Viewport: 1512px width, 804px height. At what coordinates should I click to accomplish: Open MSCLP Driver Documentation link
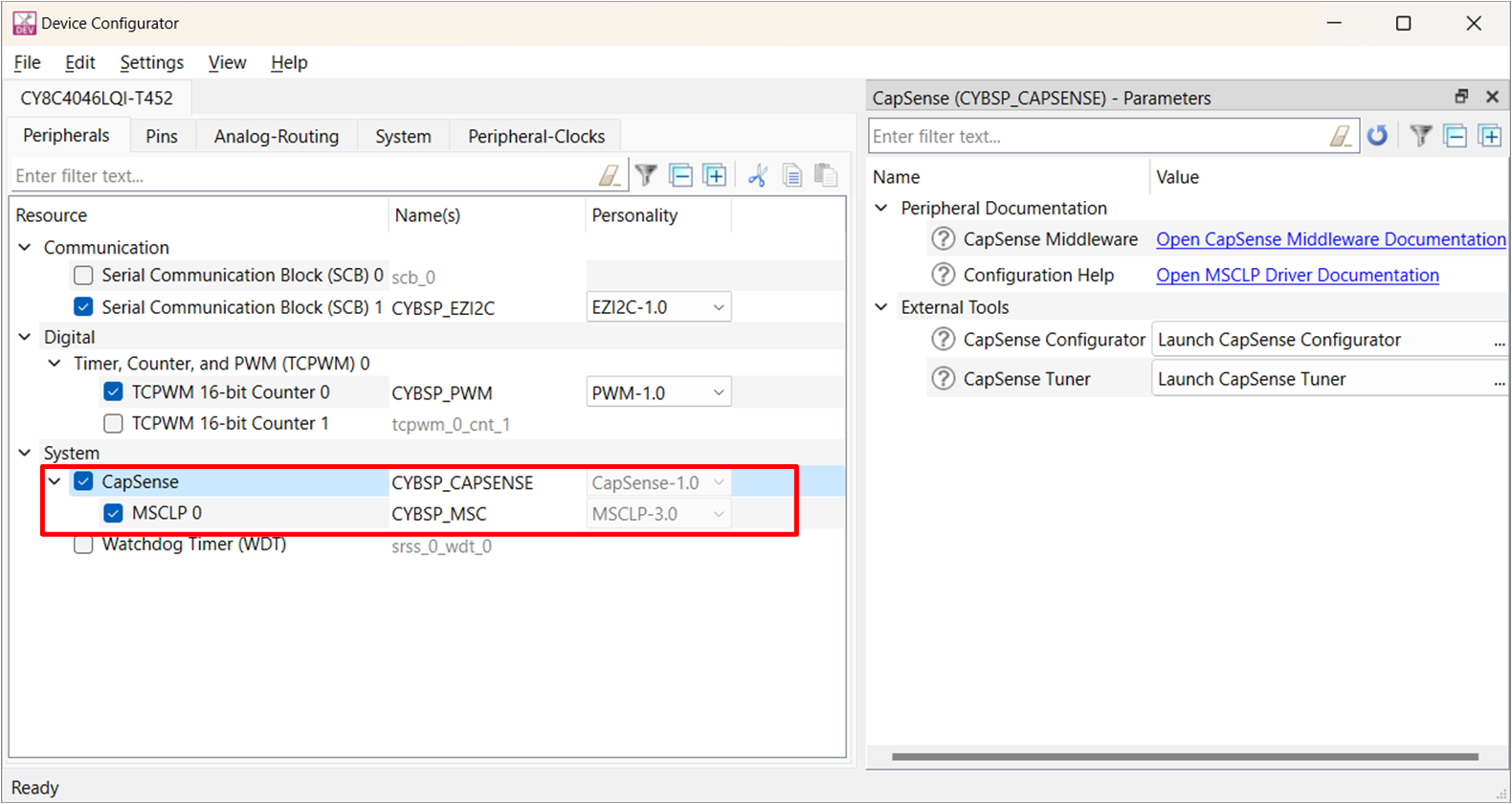tap(1297, 275)
